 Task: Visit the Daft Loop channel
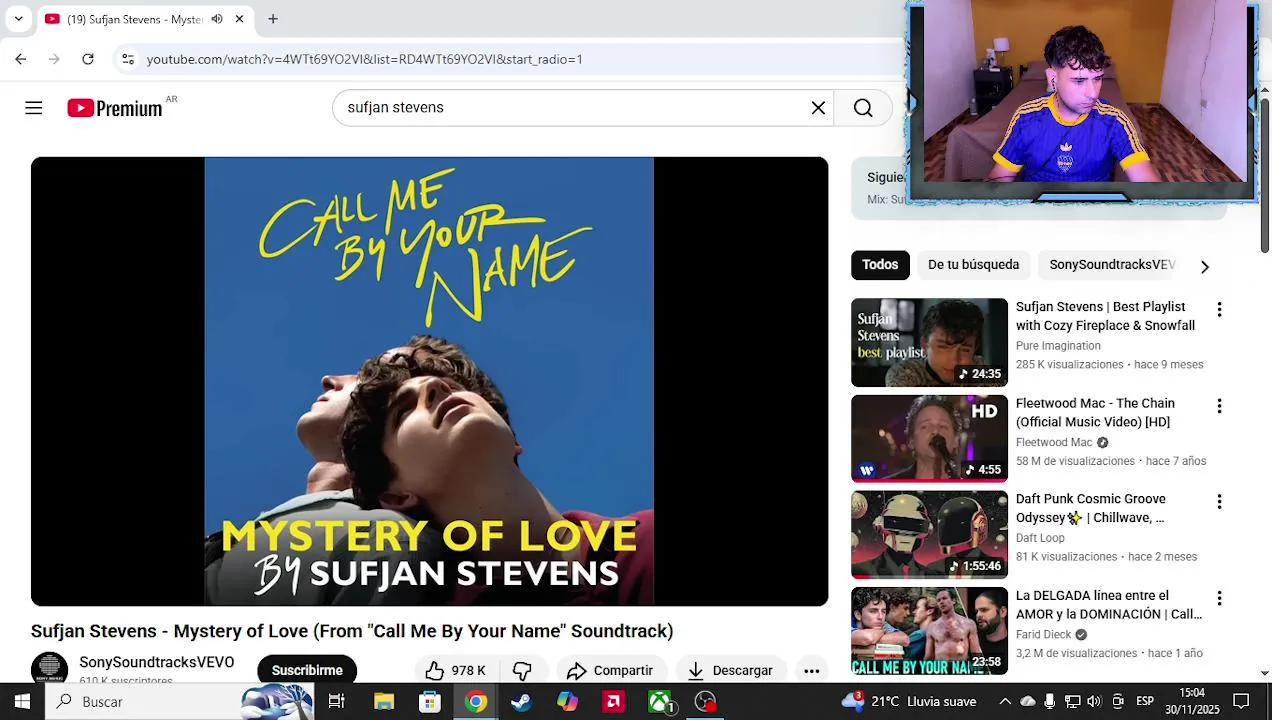coord(1040,538)
